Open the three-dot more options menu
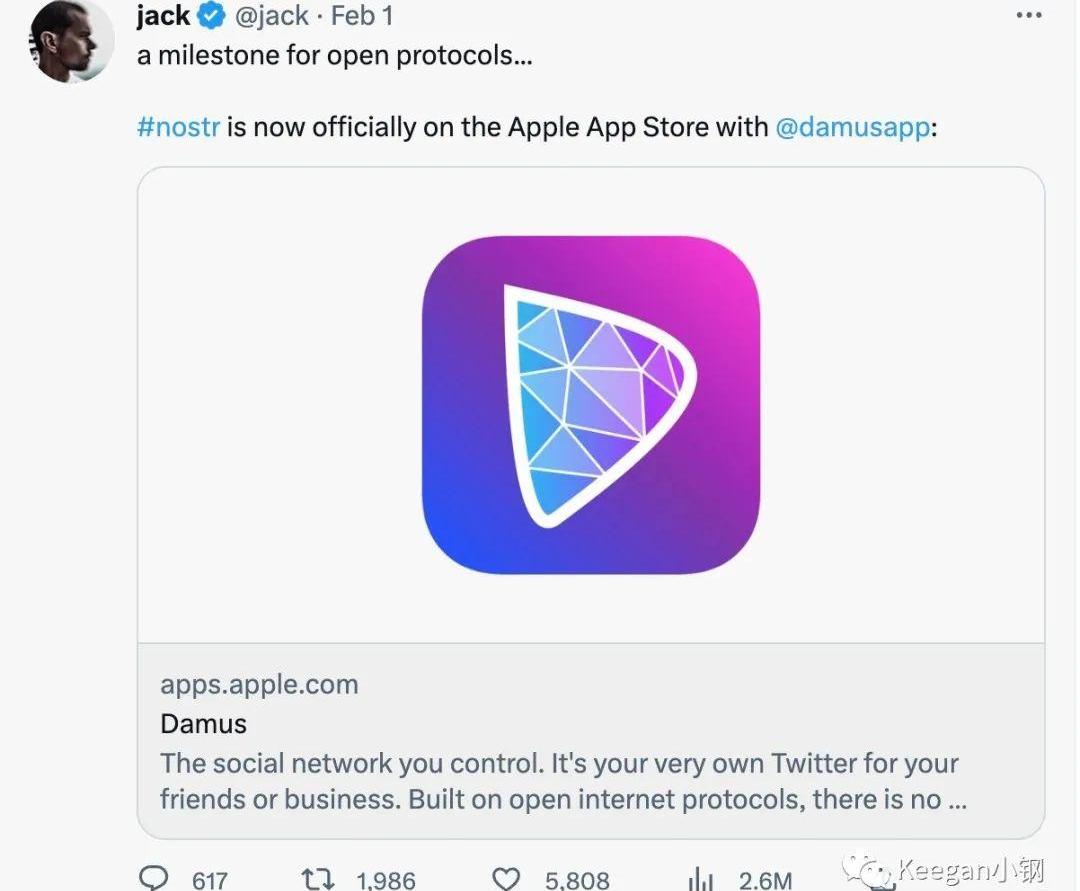The image size is (1080, 891). [1029, 16]
